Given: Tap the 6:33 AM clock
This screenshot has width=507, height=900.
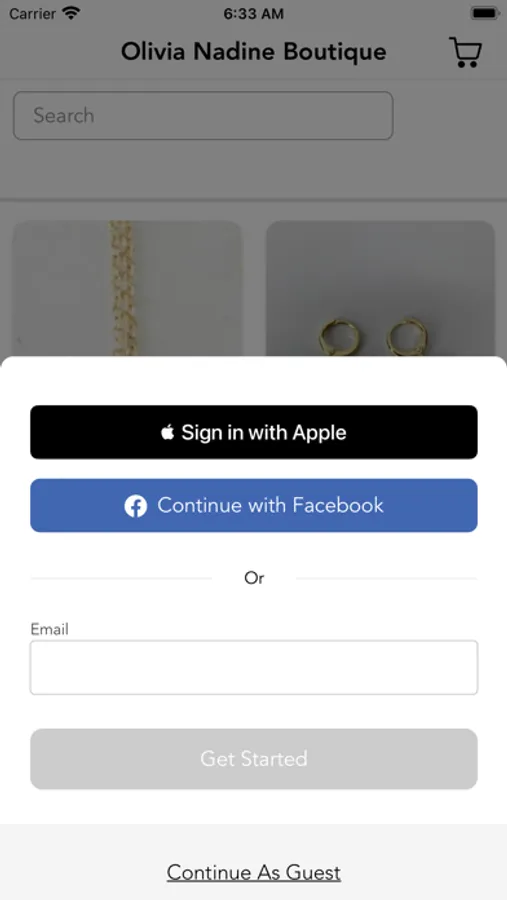Looking at the screenshot, I should click(x=254, y=14).
